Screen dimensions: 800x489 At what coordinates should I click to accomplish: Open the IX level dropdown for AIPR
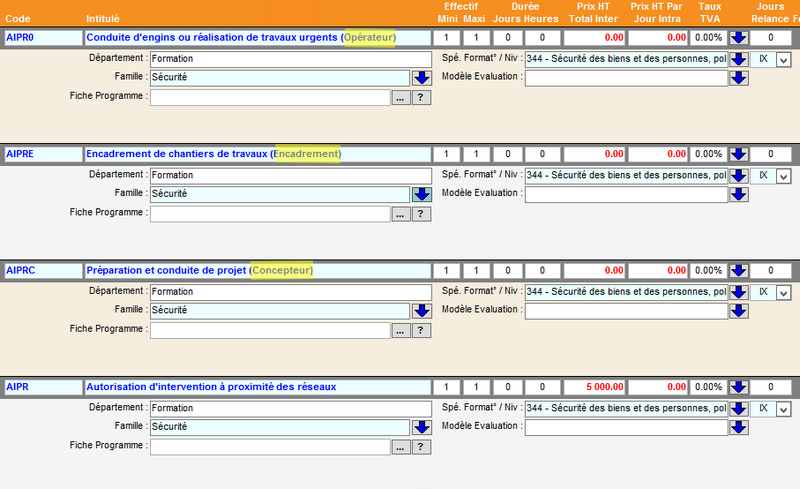pos(783,410)
